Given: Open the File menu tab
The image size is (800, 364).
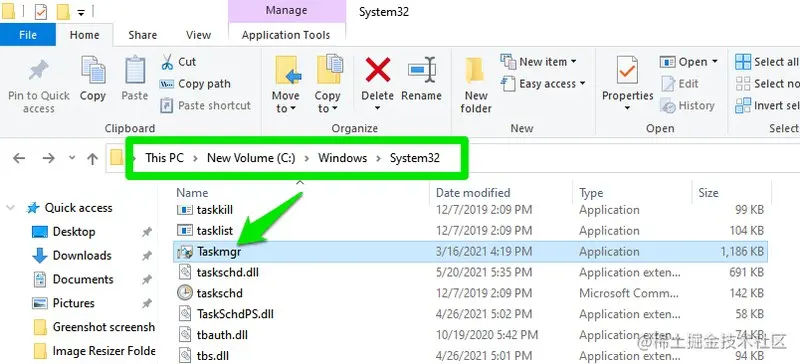Looking at the screenshot, I should click(28, 35).
